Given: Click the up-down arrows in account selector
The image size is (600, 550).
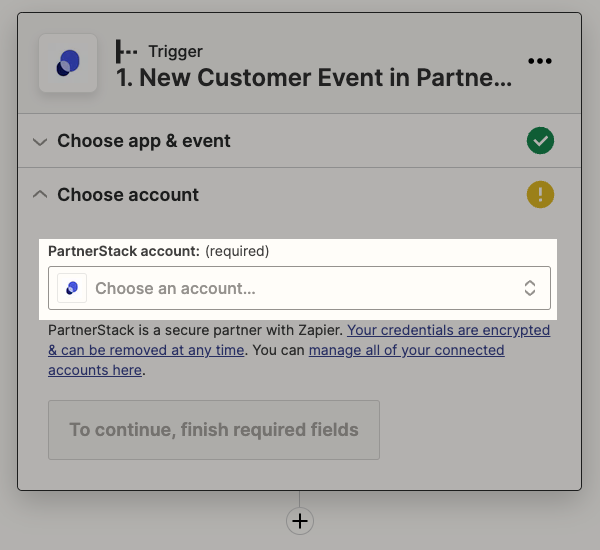Looking at the screenshot, I should (x=530, y=288).
